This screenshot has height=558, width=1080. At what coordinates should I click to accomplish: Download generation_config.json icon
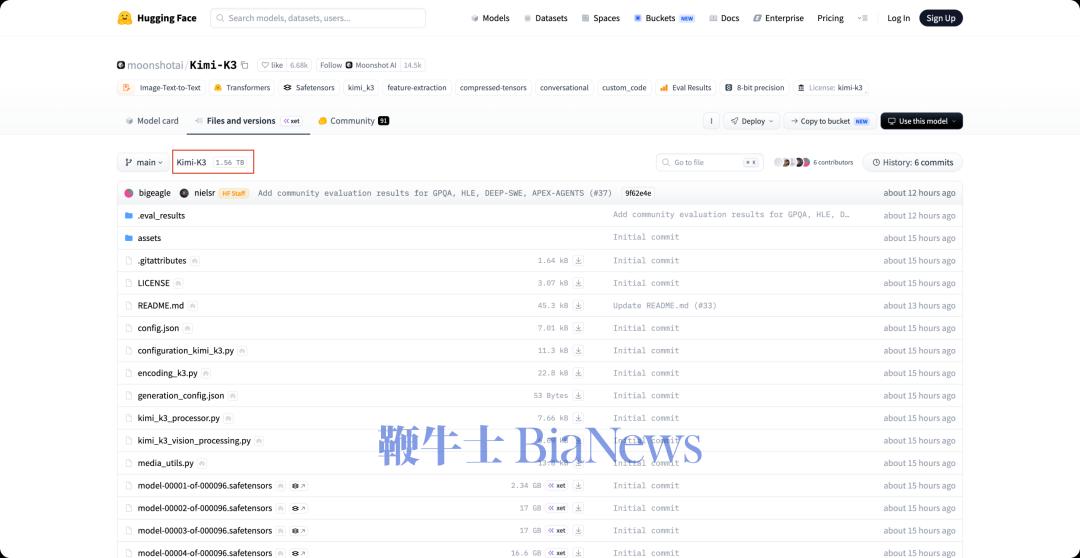pos(579,395)
